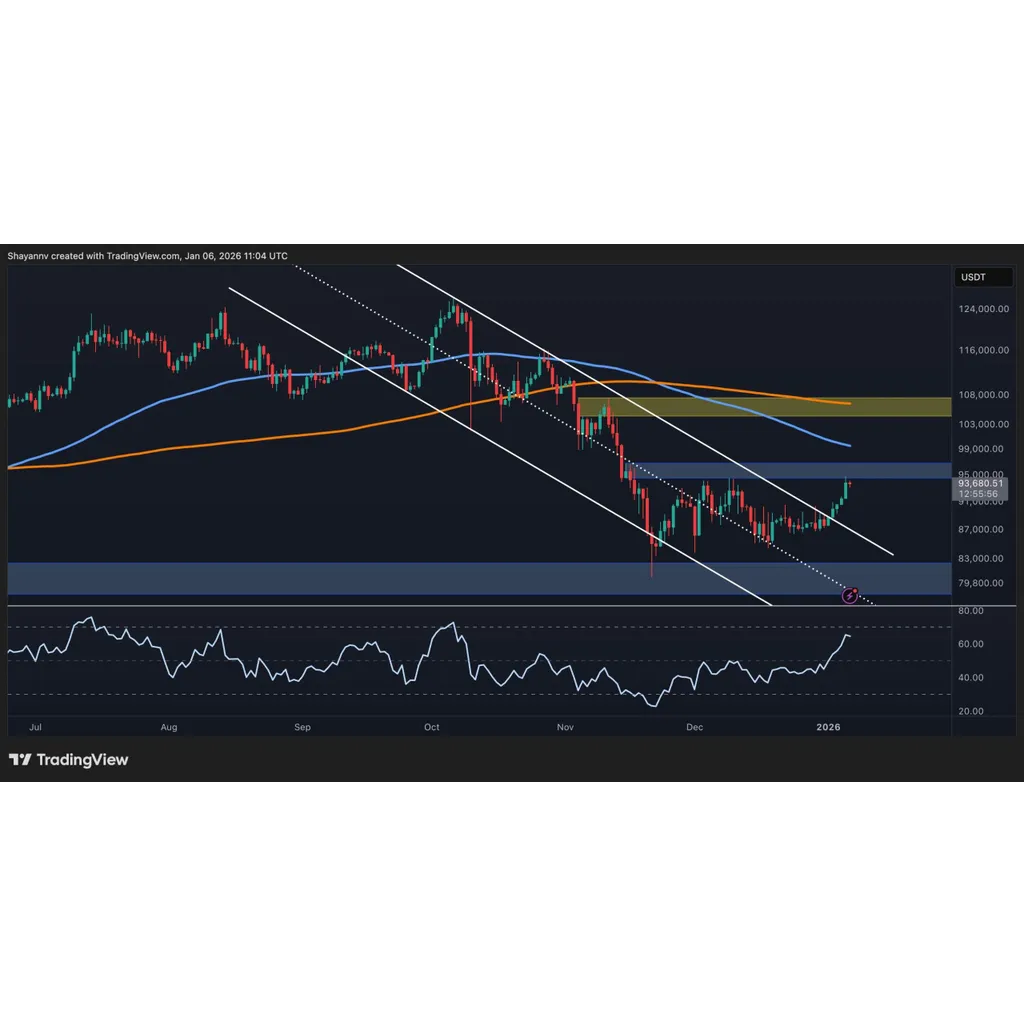Click the 116,000.00 price axis label
Image resolution: width=1024 pixels, height=1024 pixels.
click(x=984, y=350)
